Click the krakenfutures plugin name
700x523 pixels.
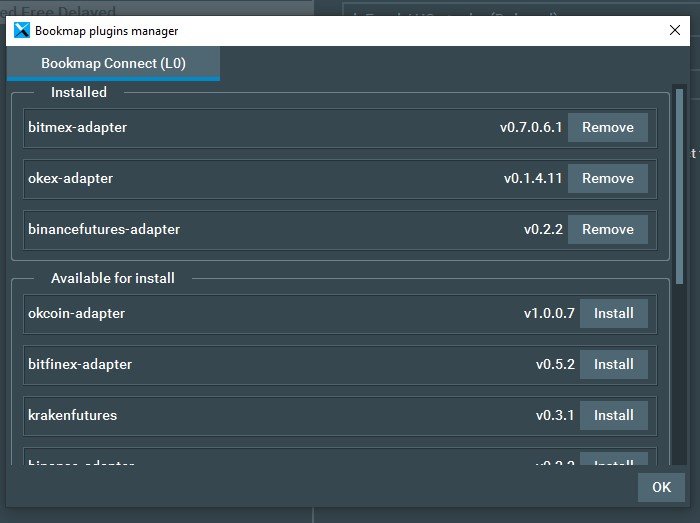74,415
